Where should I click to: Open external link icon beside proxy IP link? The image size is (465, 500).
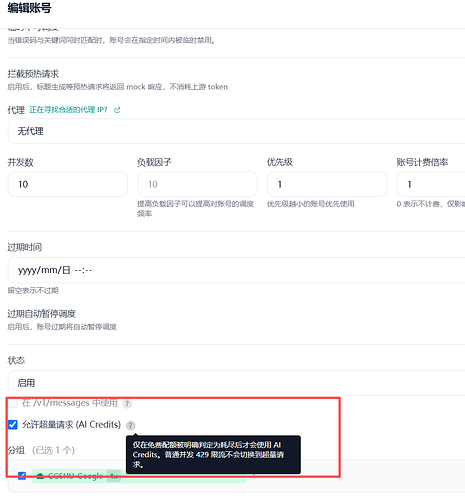tap(117, 110)
